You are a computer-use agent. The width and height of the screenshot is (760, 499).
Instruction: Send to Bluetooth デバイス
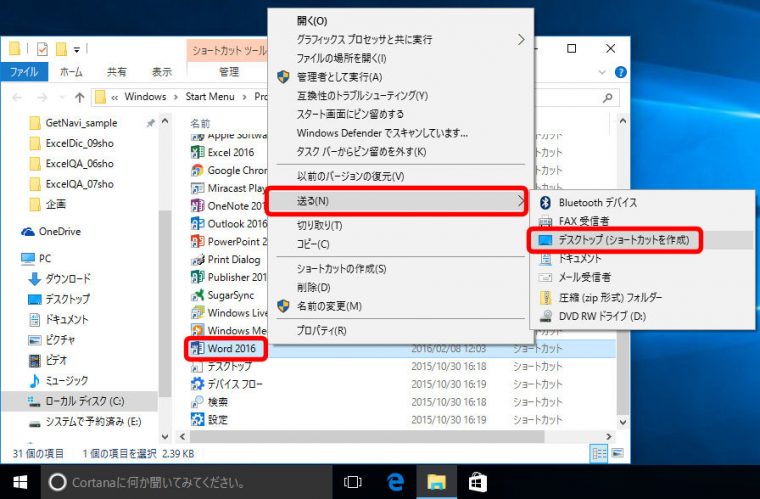pyautogui.click(x=642, y=203)
